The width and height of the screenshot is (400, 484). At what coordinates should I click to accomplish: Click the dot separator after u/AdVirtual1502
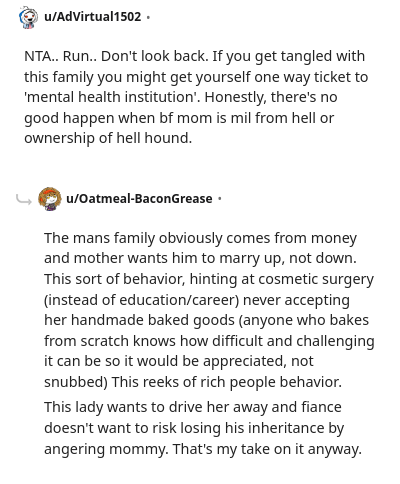[x=148, y=17]
